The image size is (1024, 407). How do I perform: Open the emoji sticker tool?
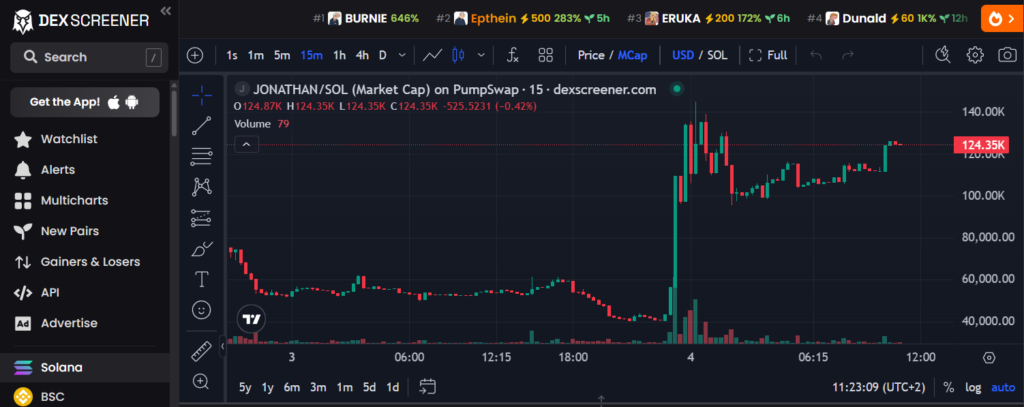pyautogui.click(x=201, y=310)
